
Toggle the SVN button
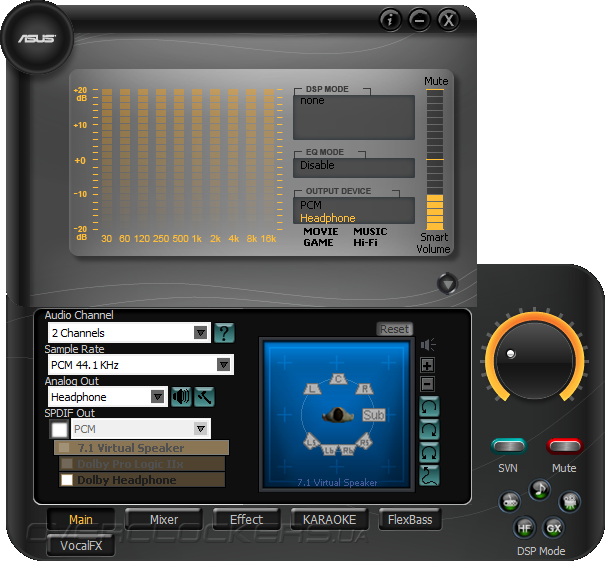[509, 446]
